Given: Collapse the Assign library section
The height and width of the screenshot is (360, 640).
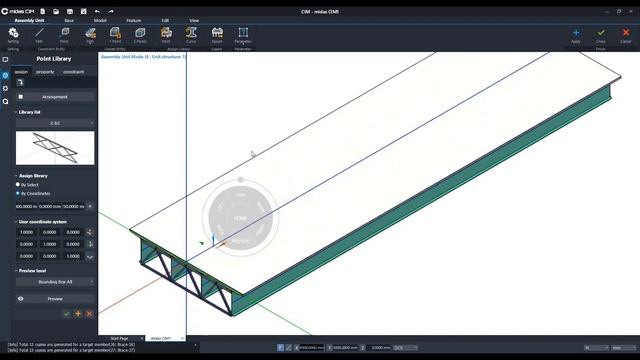Looking at the screenshot, I should (16, 176).
